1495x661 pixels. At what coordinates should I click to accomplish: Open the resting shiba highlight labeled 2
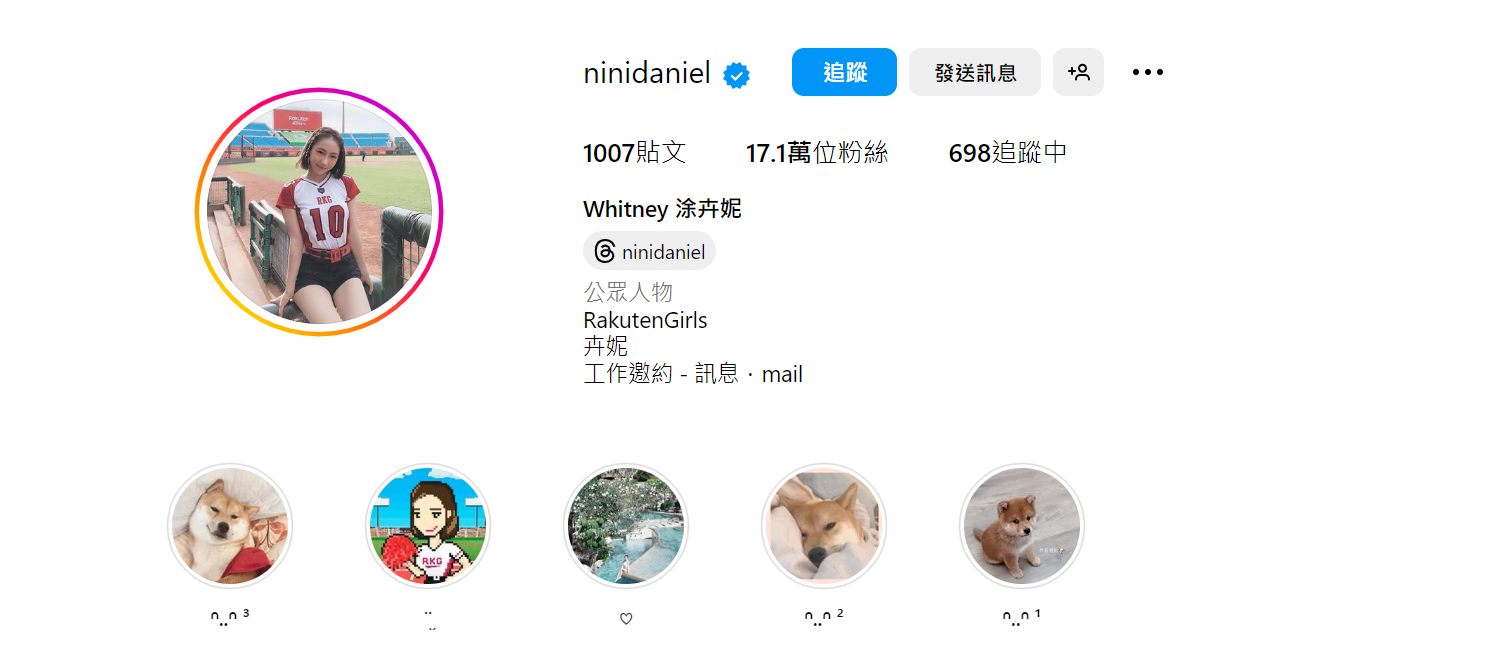824,526
